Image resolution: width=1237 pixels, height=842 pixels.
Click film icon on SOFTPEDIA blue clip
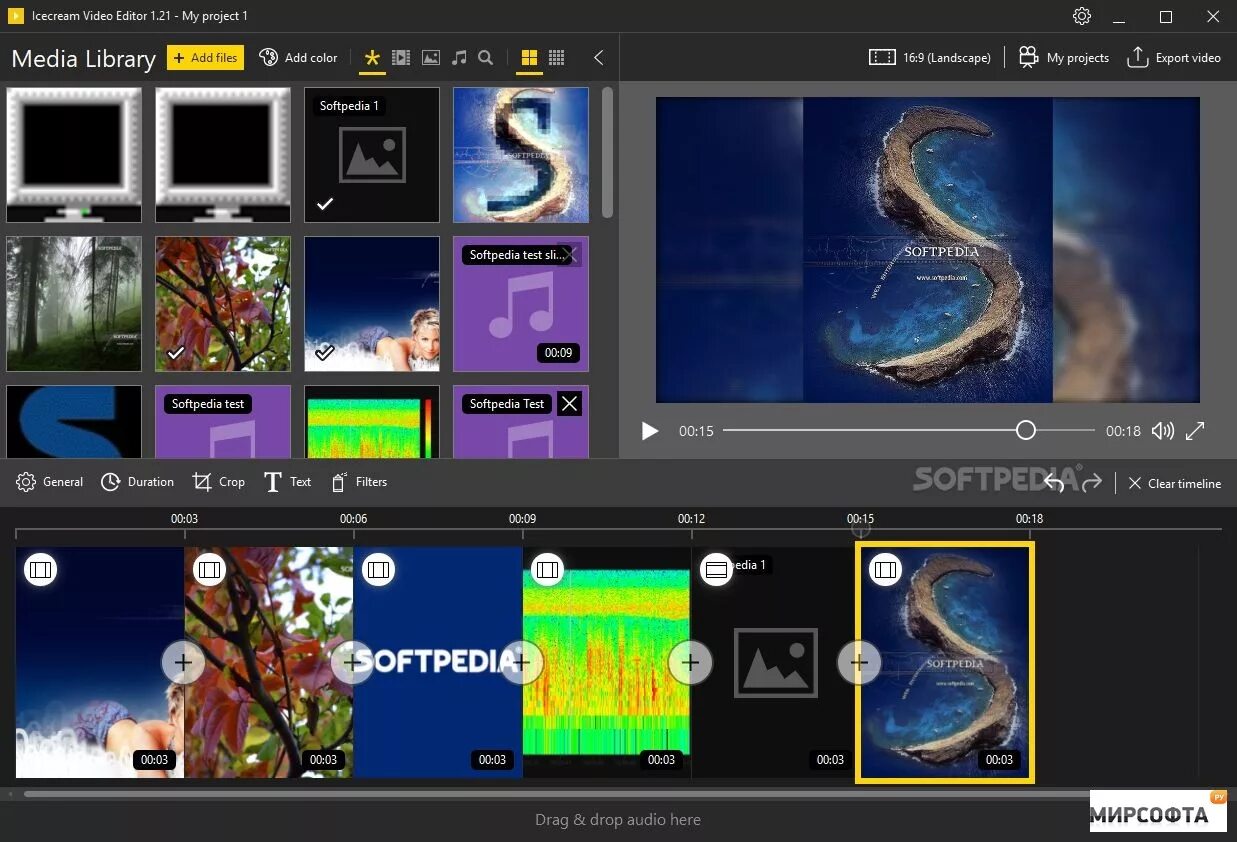pyautogui.click(x=378, y=570)
